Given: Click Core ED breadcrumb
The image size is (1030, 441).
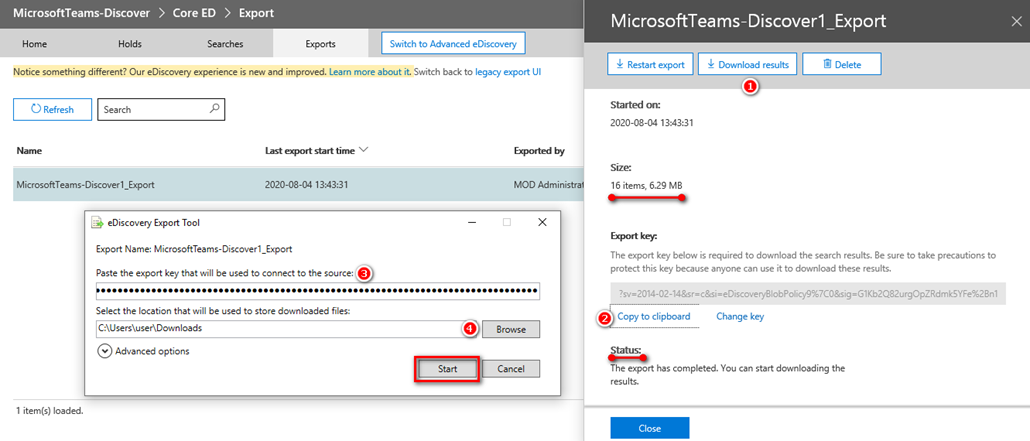Looking at the screenshot, I should pos(194,12).
